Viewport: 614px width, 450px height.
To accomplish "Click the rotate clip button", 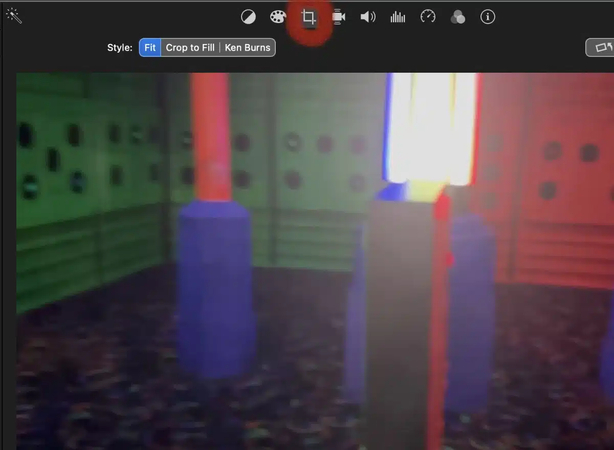I will click(x=600, y=47).
